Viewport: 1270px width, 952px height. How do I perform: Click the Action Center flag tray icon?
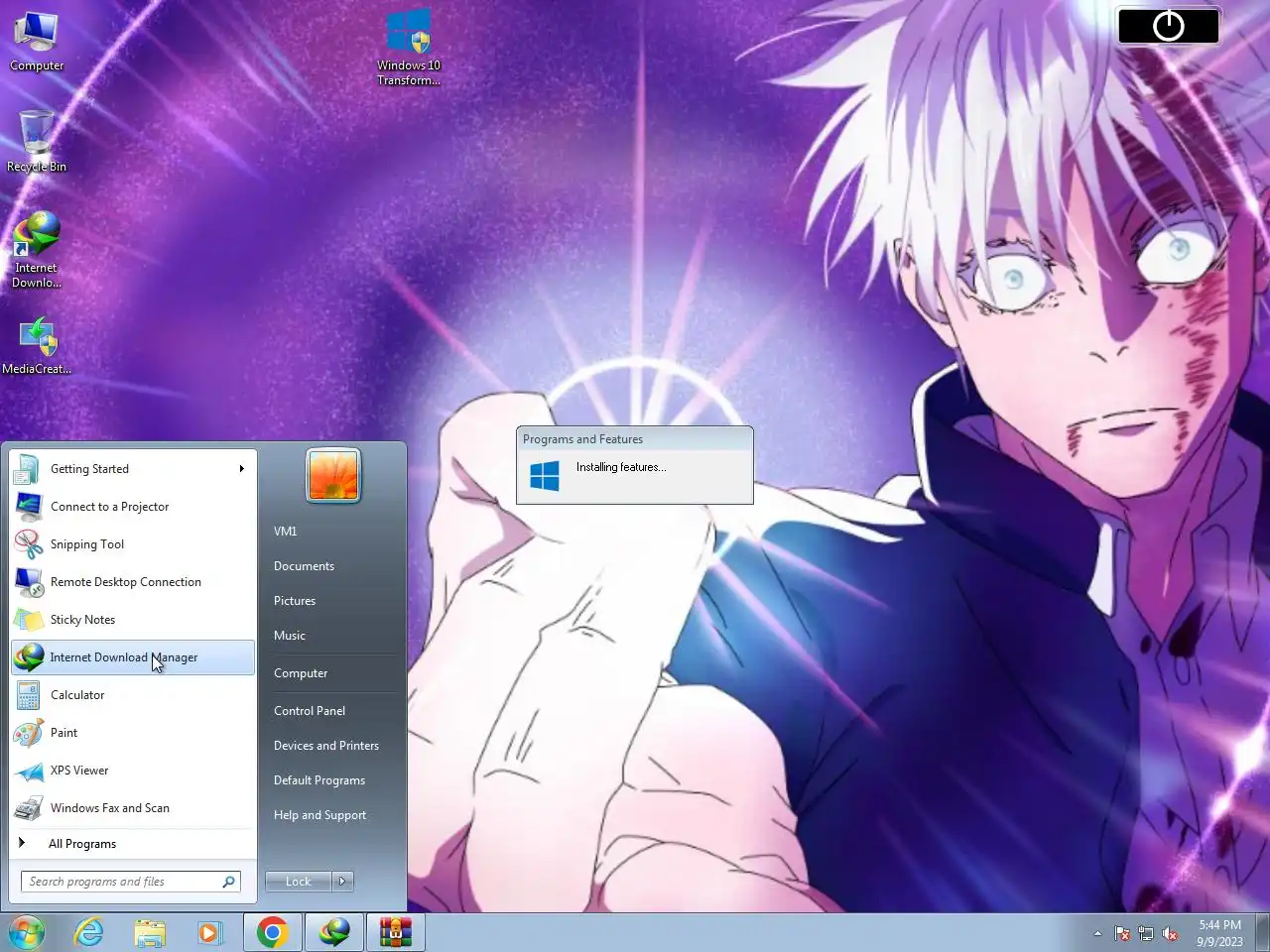click(1122, 933)
